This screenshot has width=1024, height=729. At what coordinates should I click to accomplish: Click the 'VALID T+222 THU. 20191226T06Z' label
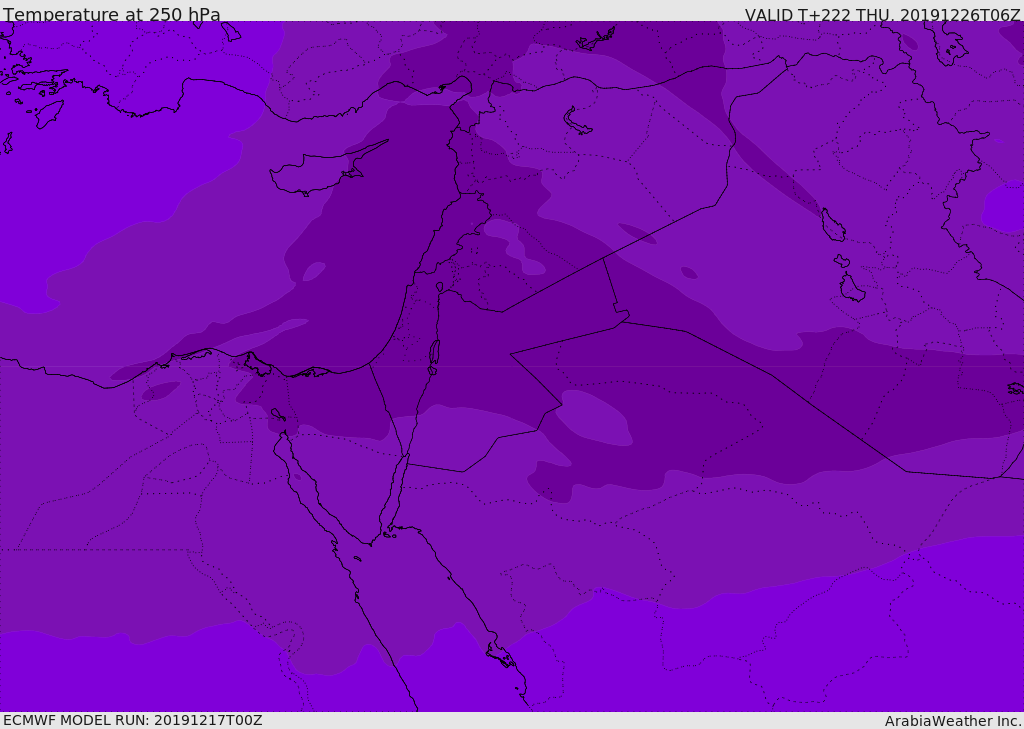point(882,15)
